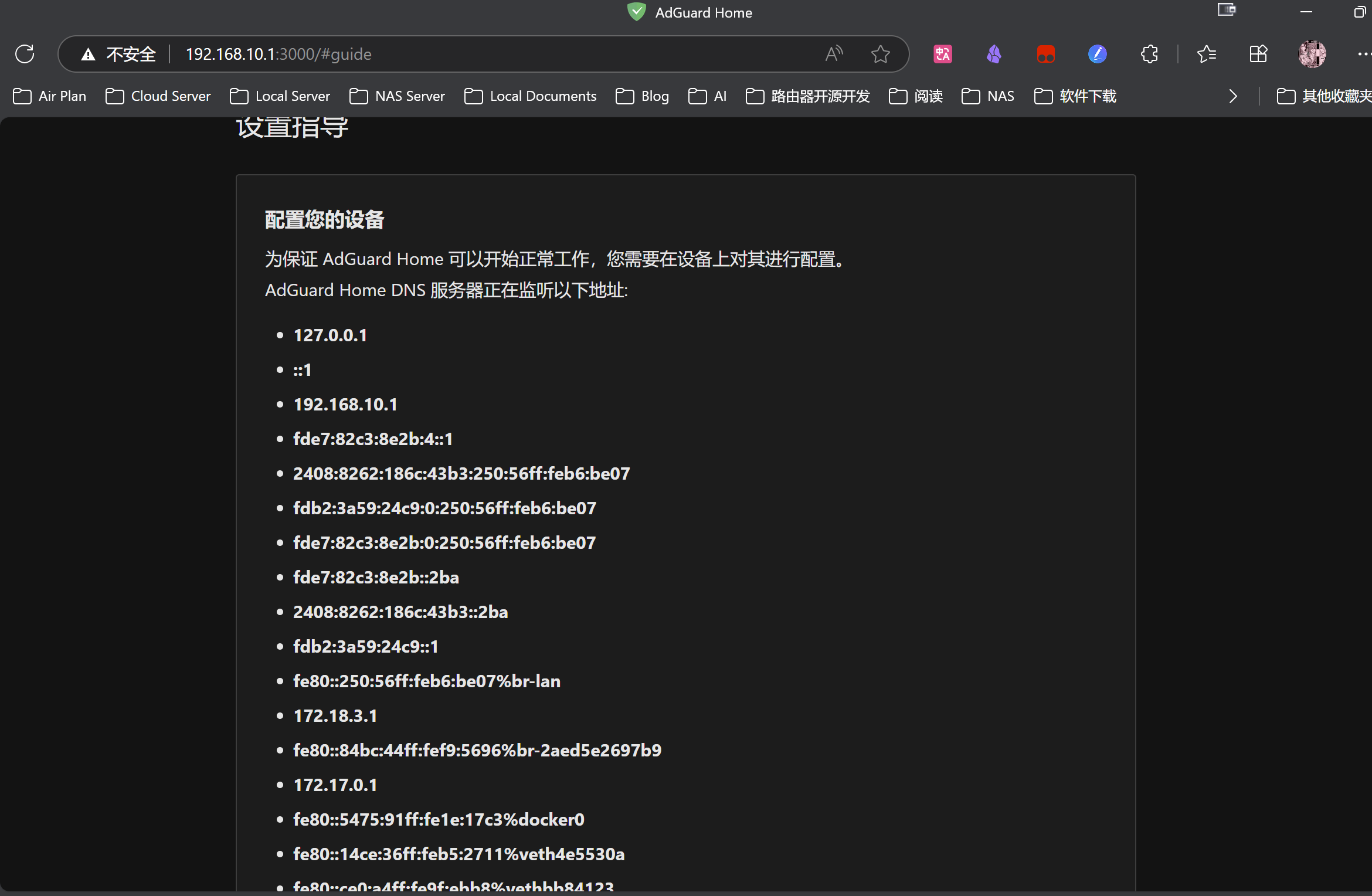1372x896 pixels.
Task: Open the Blog bookmarks folder
Action: [x=642, y=96]
